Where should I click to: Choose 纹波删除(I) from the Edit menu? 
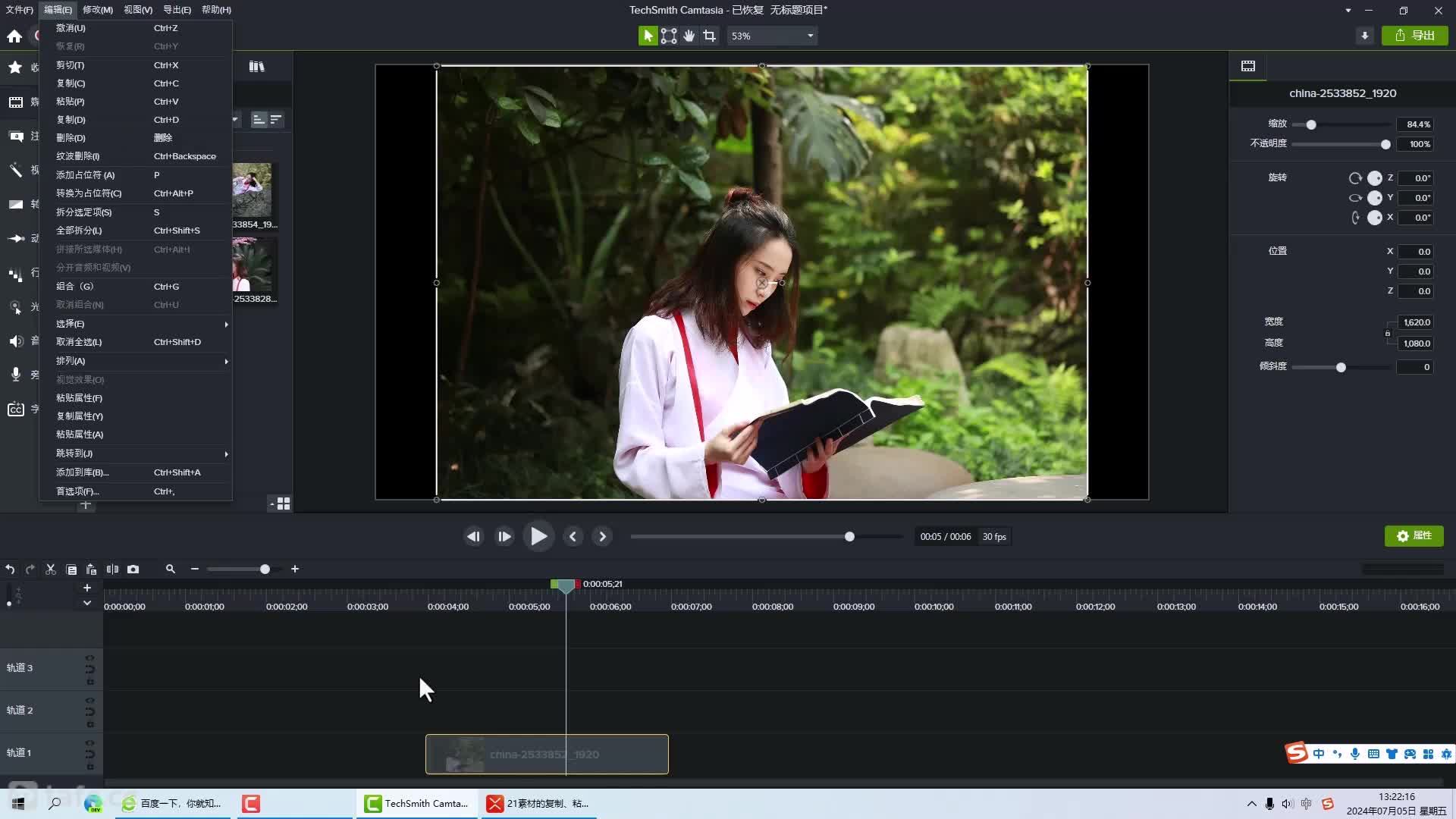[x=136, y=156]
